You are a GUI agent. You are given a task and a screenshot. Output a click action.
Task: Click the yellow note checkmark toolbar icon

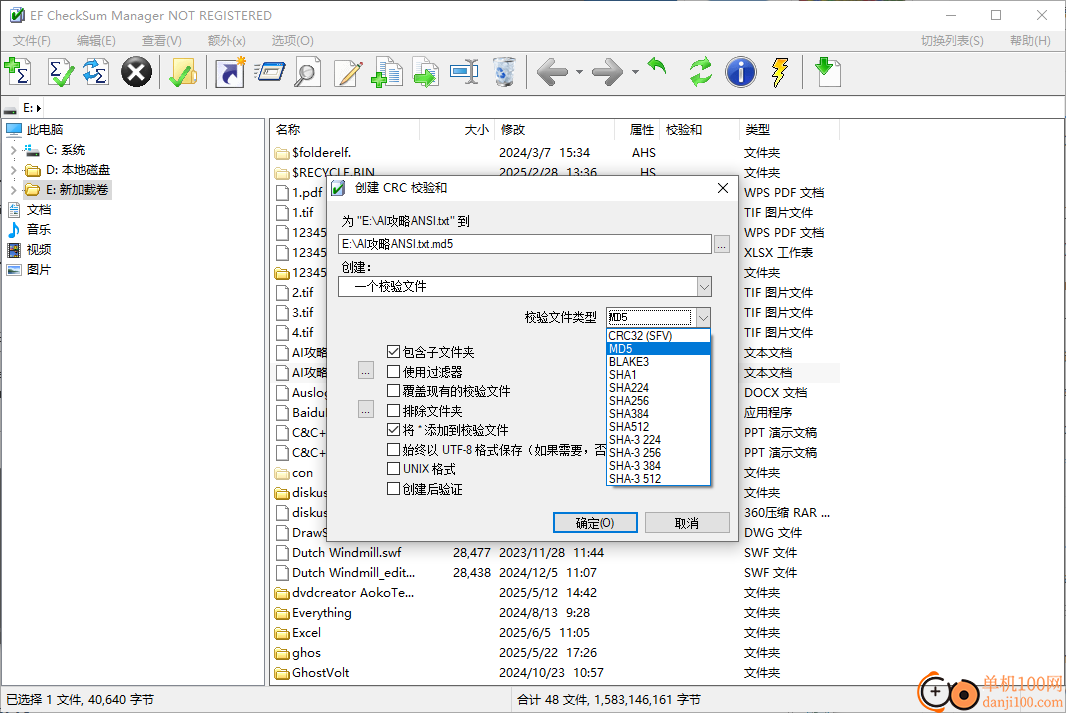click(x=183, y=72)
